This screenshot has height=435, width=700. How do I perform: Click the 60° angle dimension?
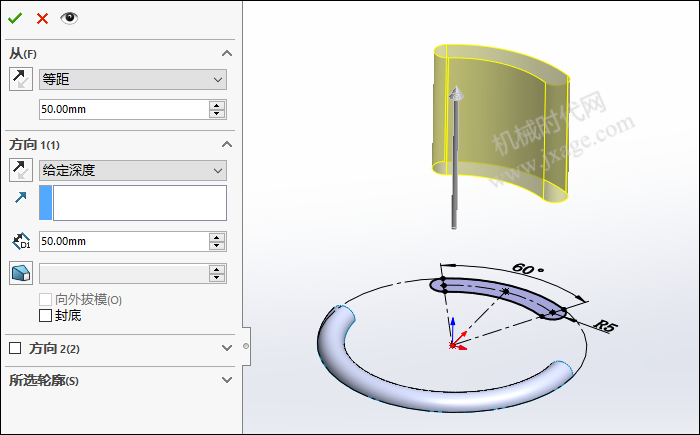pyautogui.click(x=528, y=269)
